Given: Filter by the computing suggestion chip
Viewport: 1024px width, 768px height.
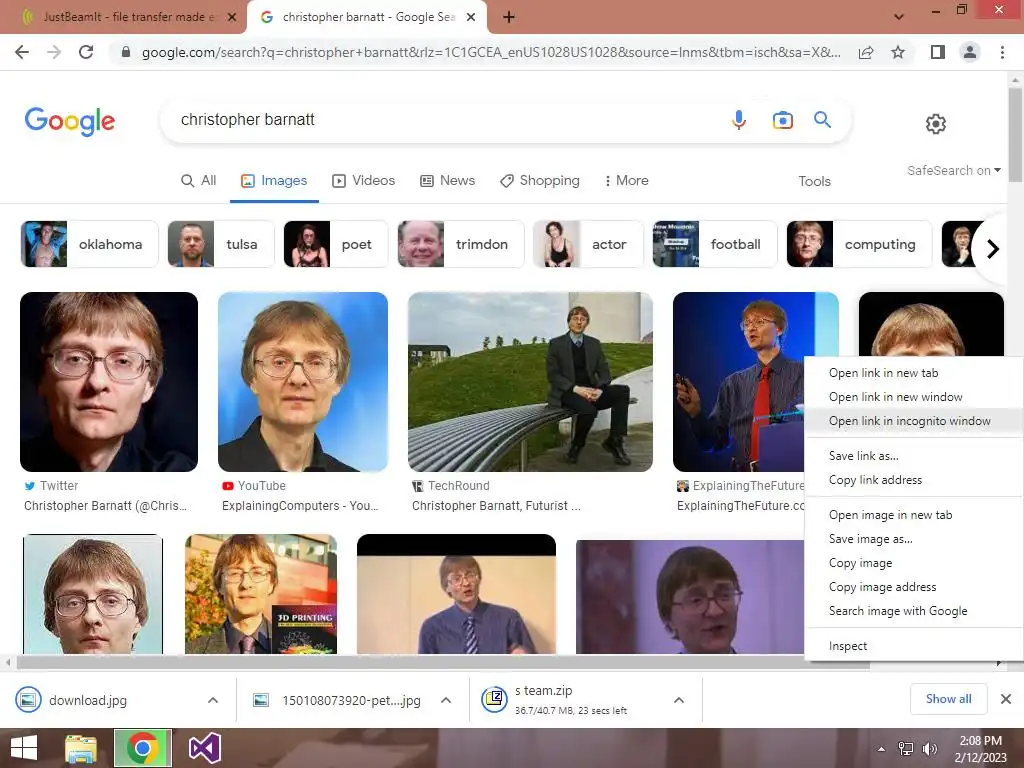Looking at the screenshot, I should pos(859,244).
